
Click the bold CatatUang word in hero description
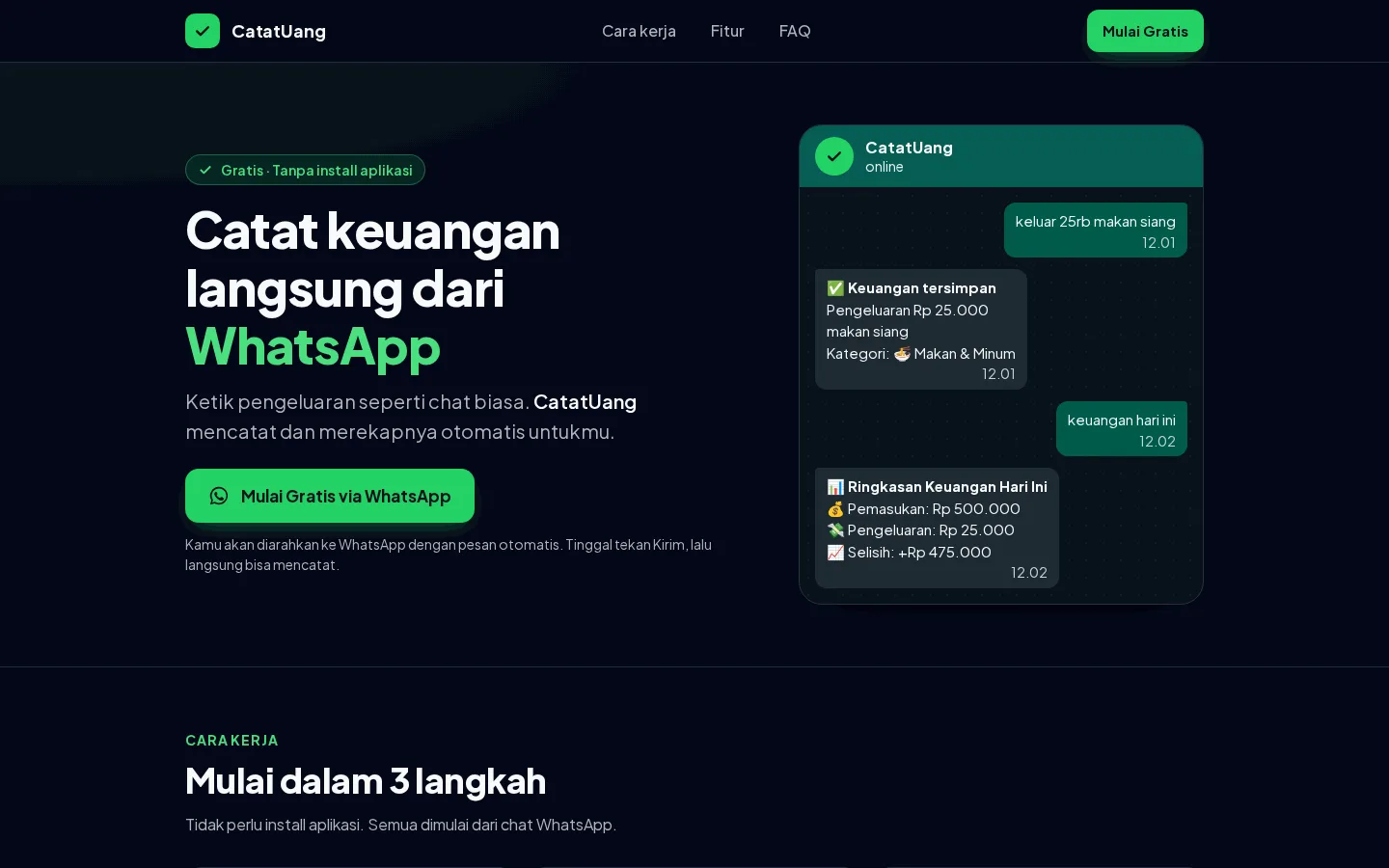click(585, 402)
